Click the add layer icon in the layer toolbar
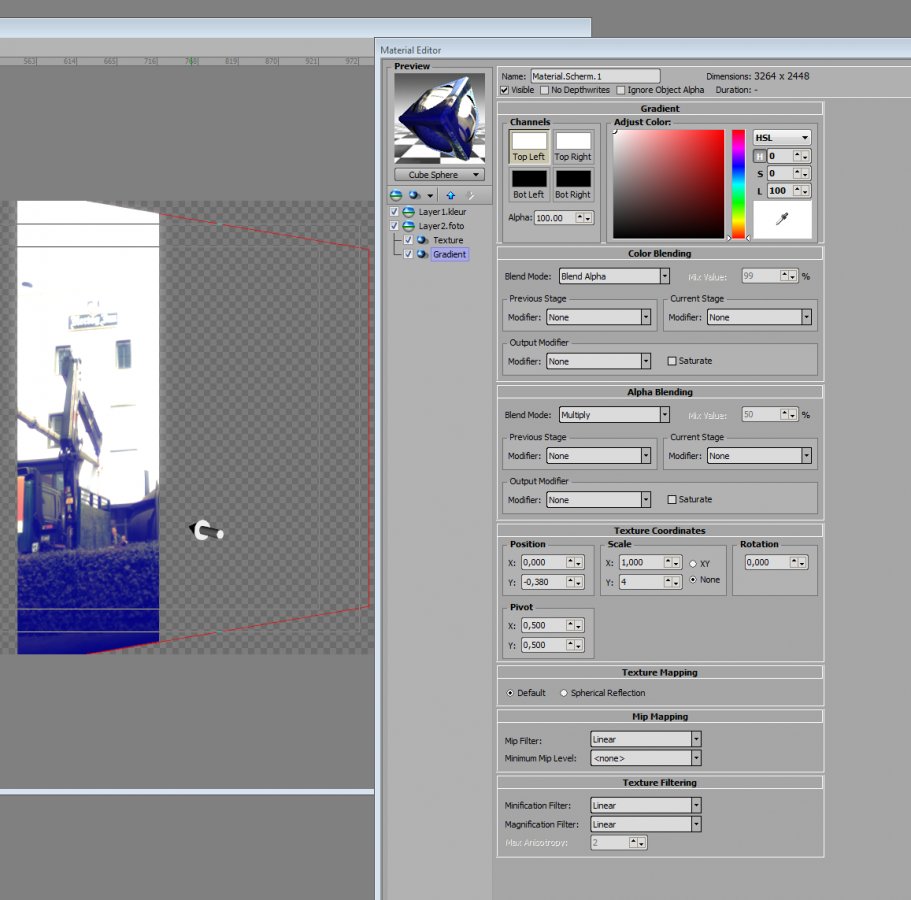This screenshot has width=911, height=900. (x=396, y=195)
